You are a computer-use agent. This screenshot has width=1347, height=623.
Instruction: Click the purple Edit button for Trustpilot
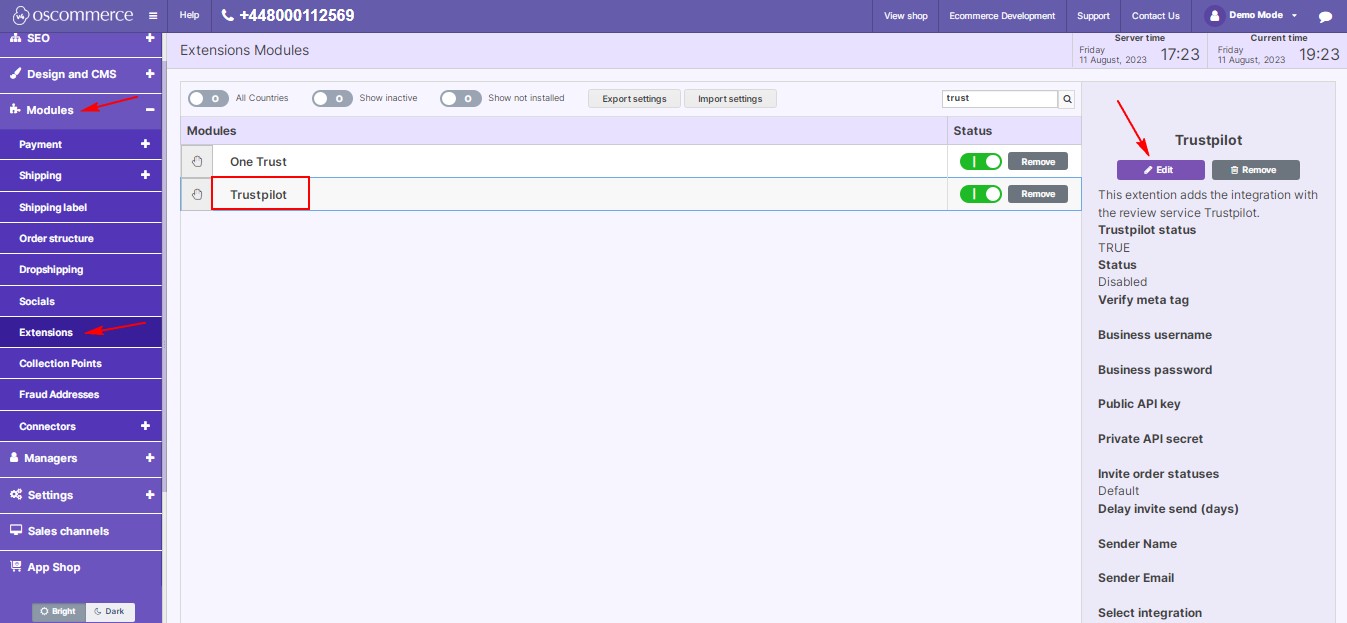[1160, 170]
